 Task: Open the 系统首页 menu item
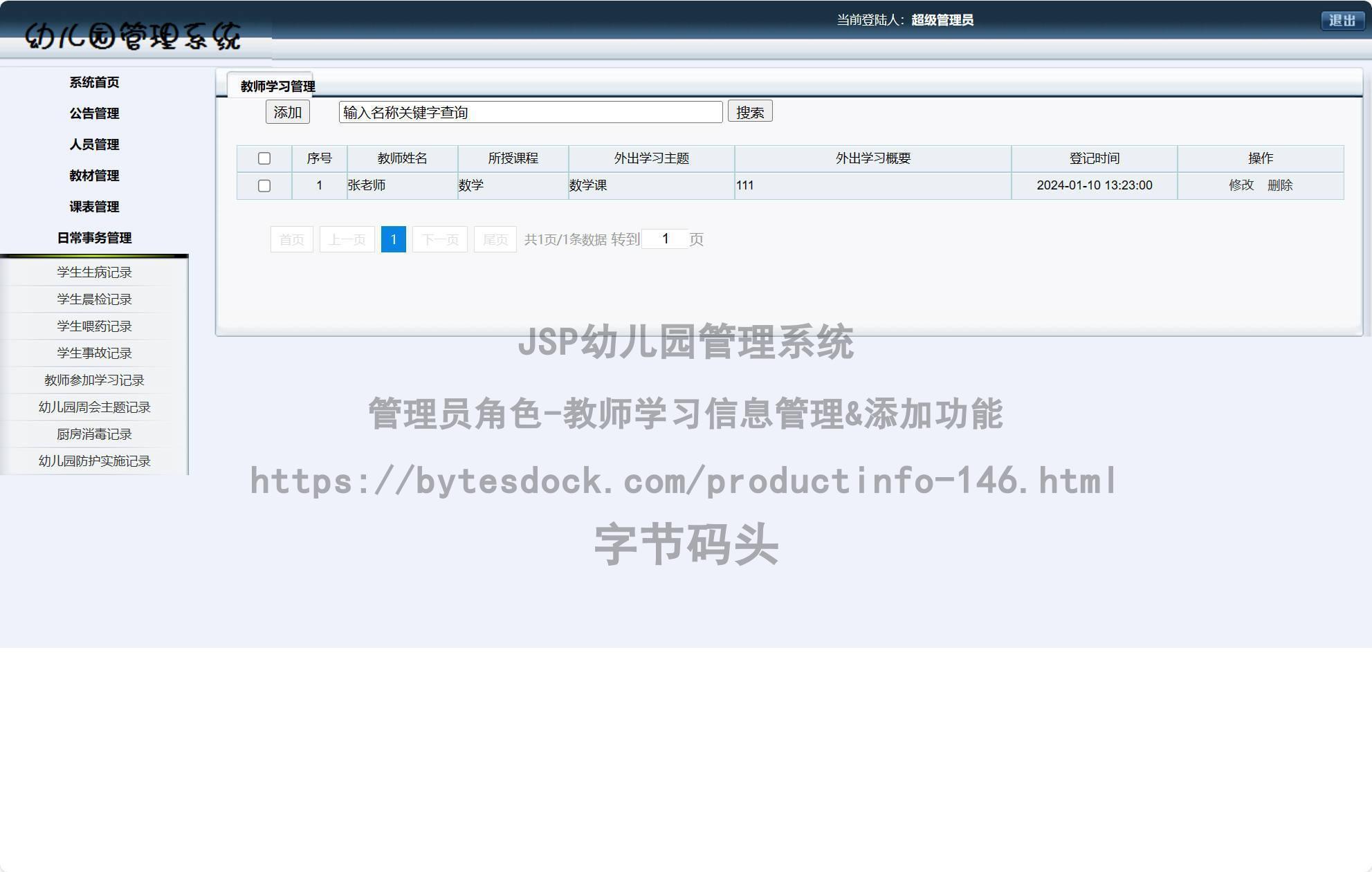pyautogui.click(x=94, y=82)
